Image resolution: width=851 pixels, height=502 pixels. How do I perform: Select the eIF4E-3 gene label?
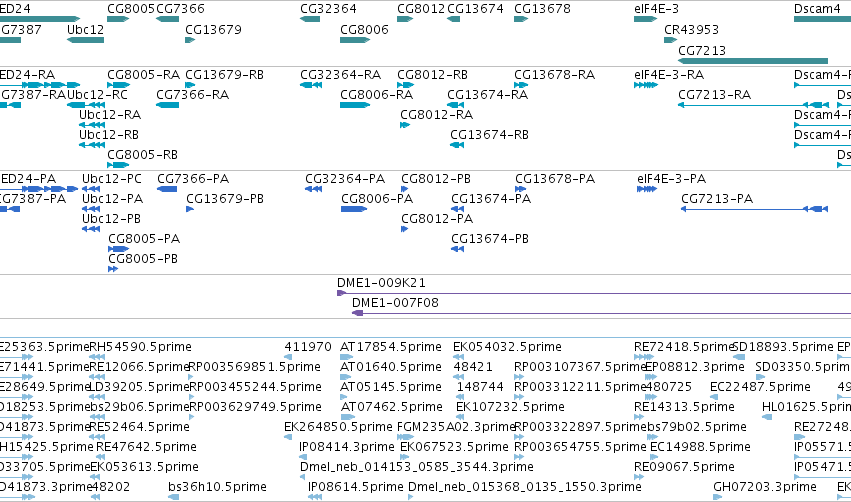(656, 9)
